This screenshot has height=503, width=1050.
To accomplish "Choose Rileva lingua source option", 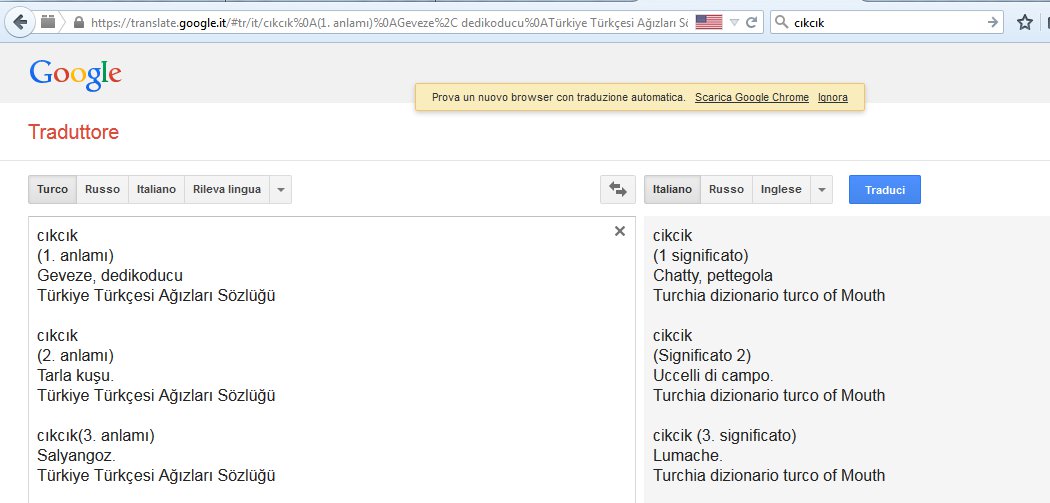I will pos(227,190).
